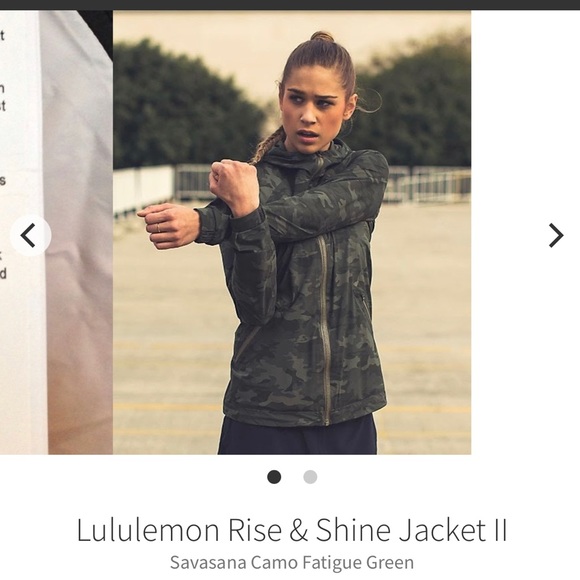
Task: Click the jacket's front zipper in photo
Action: click(324, 329)
